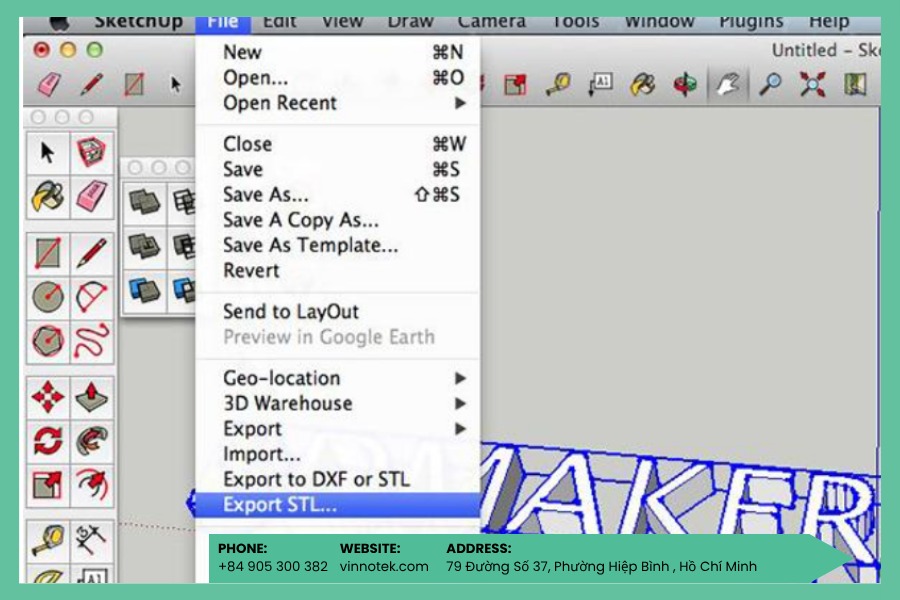Activate the Orbit tool in top toolbar
The height and width of the screenshot is (600, 900).
685,84
